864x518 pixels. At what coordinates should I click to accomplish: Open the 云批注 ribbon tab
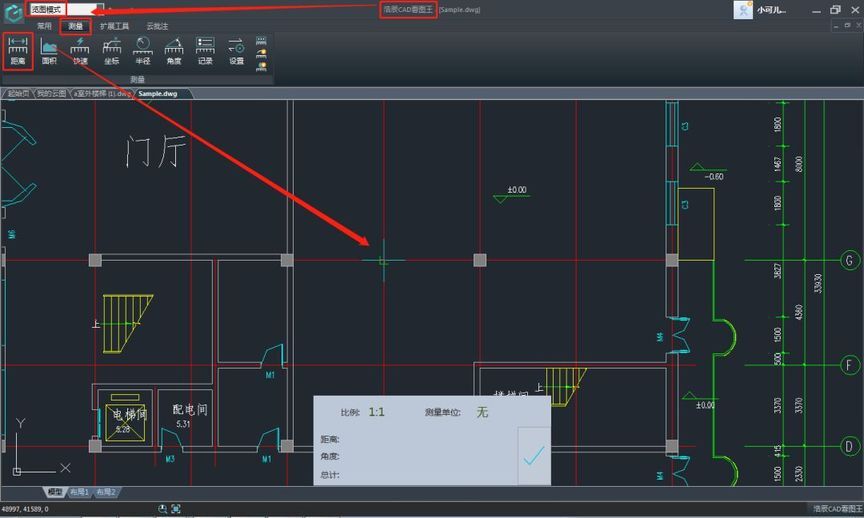coord(157,26)
